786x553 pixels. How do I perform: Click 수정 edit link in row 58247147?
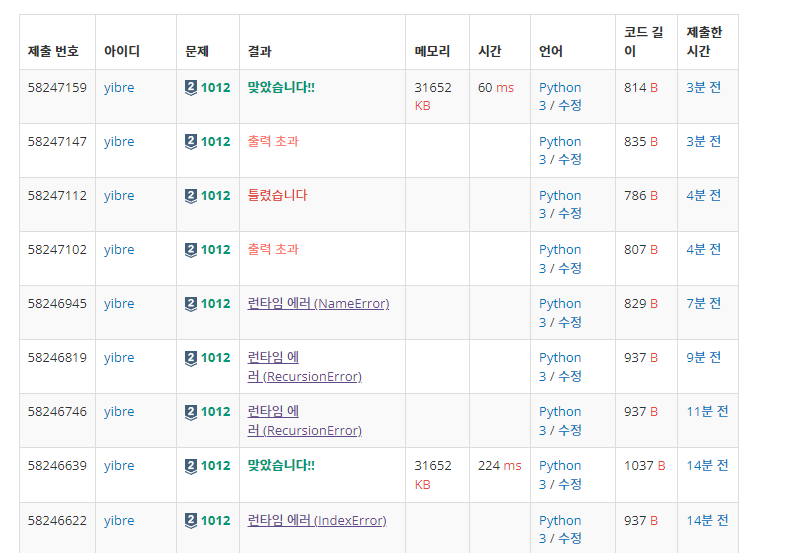tap(570, 160)
